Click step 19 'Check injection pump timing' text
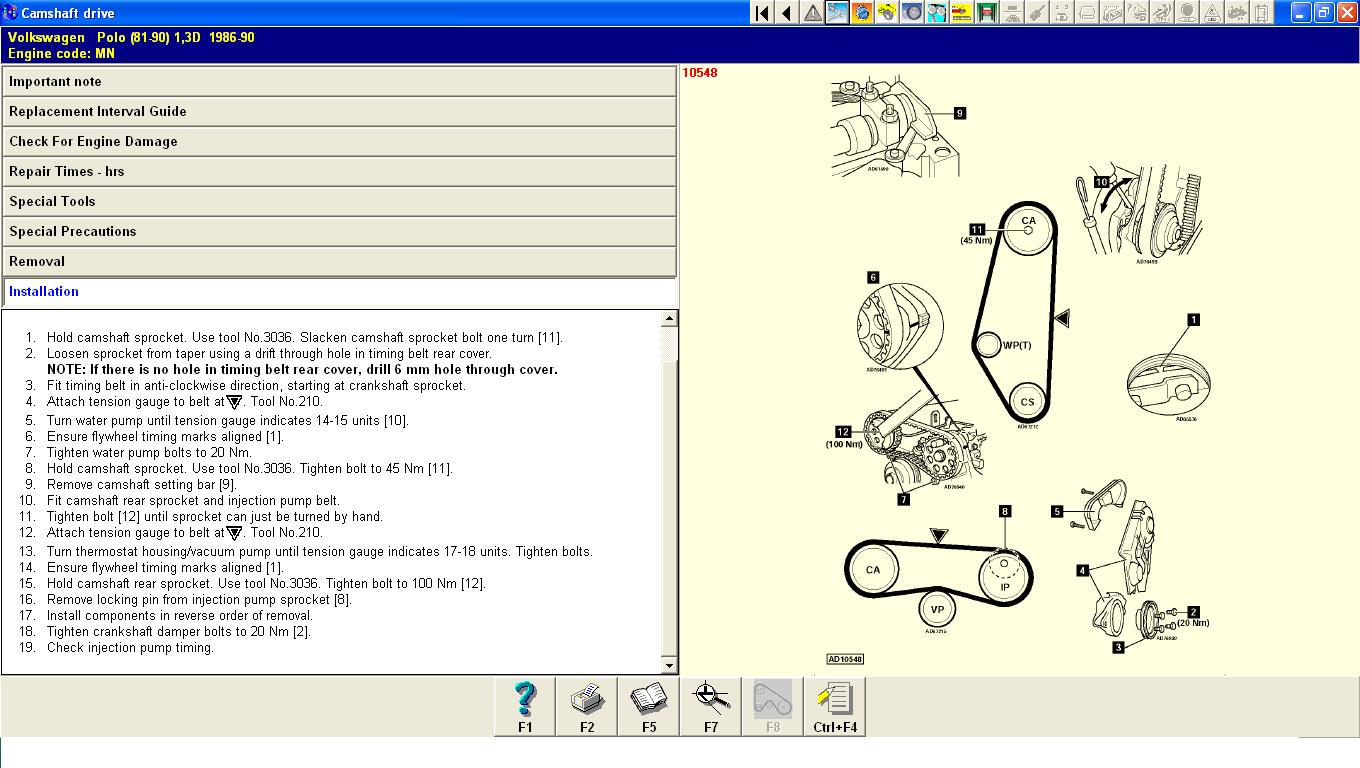Screen dimensions: 1360x768 130,648
